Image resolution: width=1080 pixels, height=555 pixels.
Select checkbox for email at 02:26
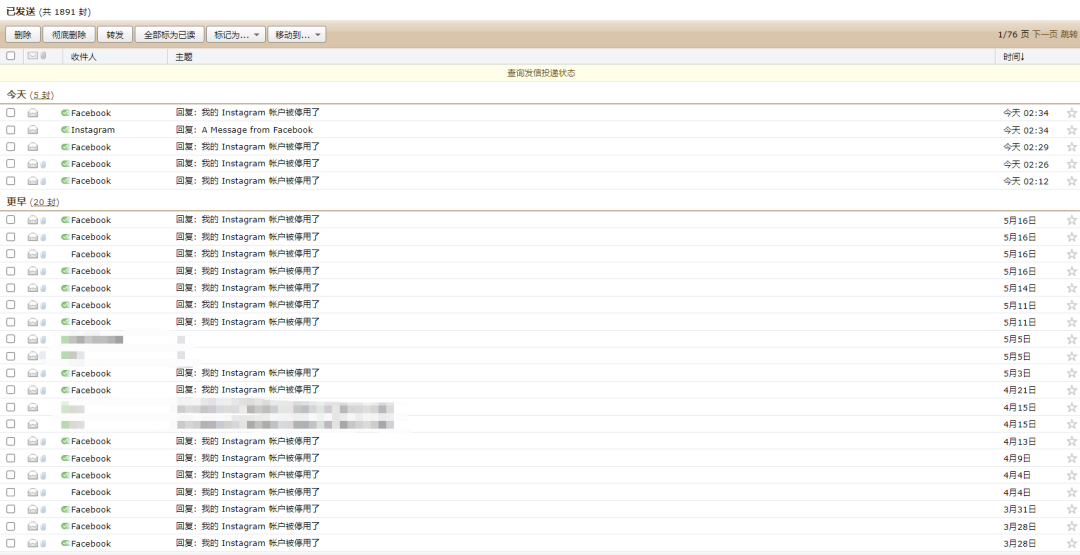(x=10, y=163)
